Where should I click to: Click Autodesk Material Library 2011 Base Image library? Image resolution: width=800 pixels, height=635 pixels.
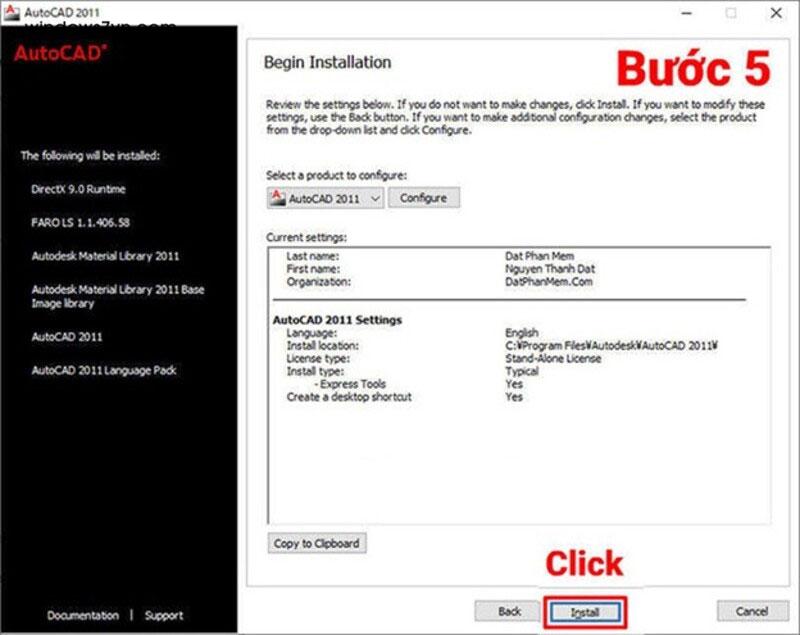117,296
